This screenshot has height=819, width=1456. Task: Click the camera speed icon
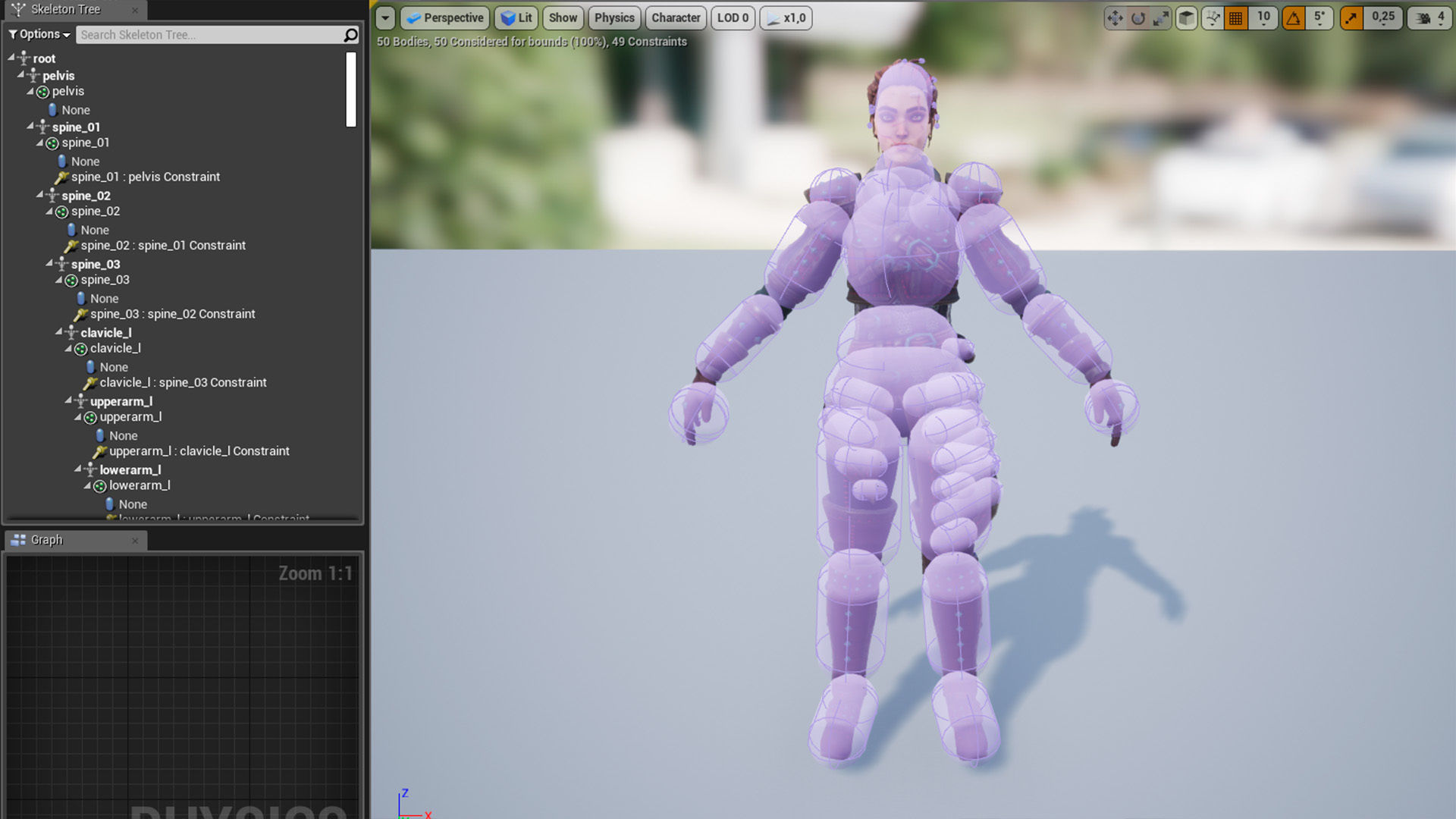pos(1423,18)
